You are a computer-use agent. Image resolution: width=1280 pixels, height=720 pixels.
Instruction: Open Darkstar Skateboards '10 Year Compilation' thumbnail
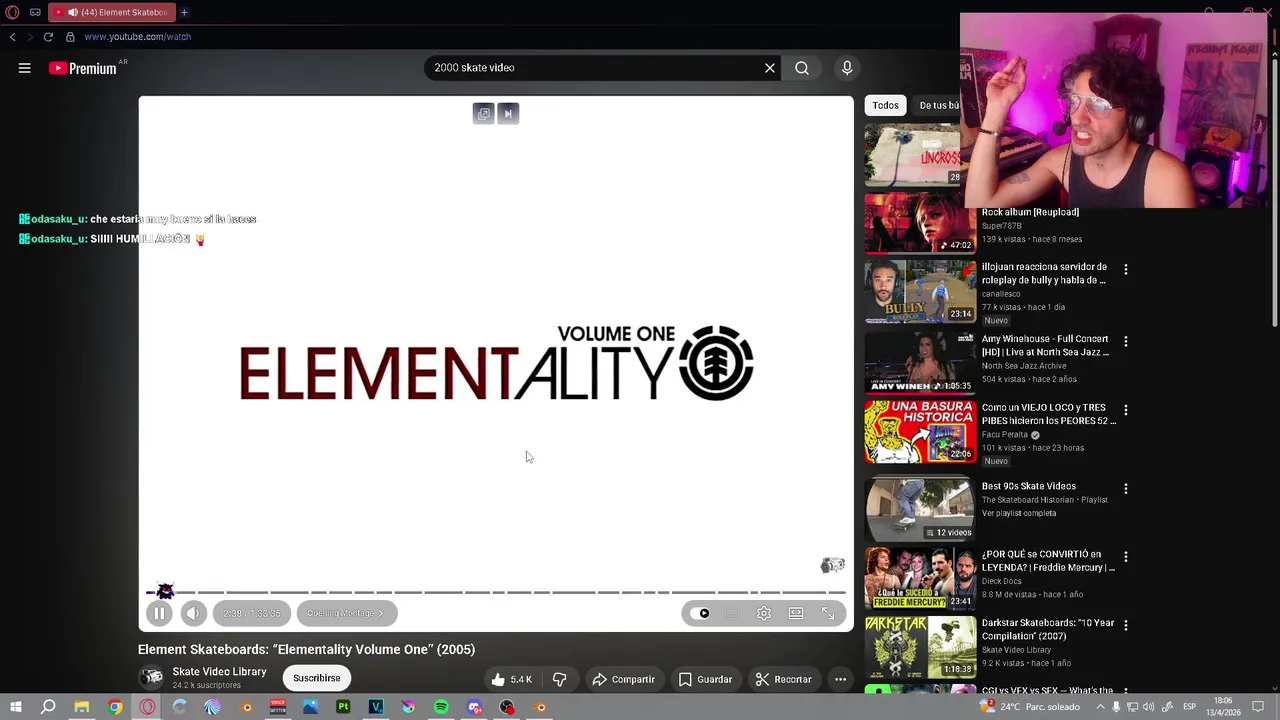pyautogui.click(x=920, y=647)
